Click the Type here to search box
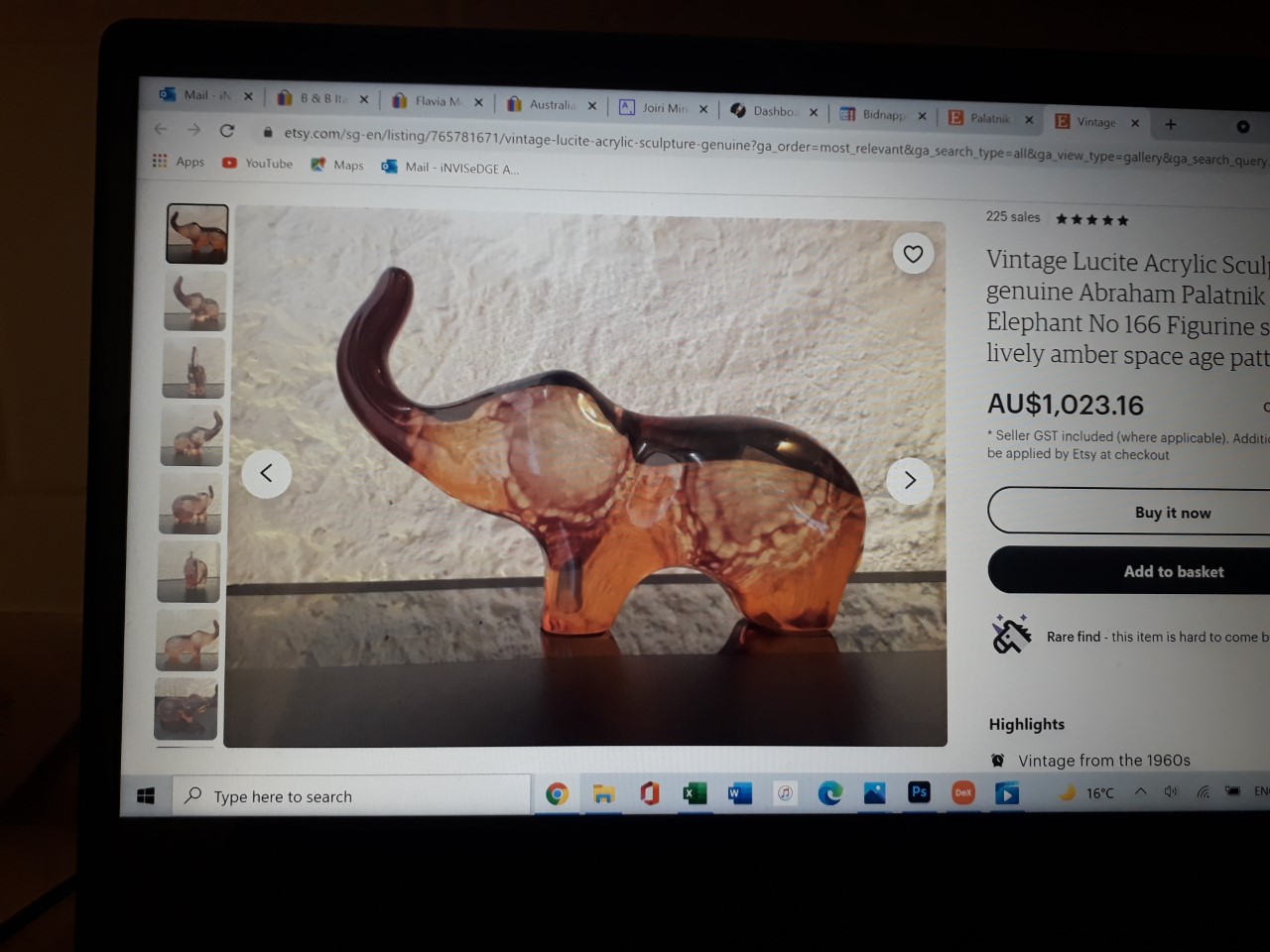Viewport: 1270px width, 952px height. (x=352, y=796)
